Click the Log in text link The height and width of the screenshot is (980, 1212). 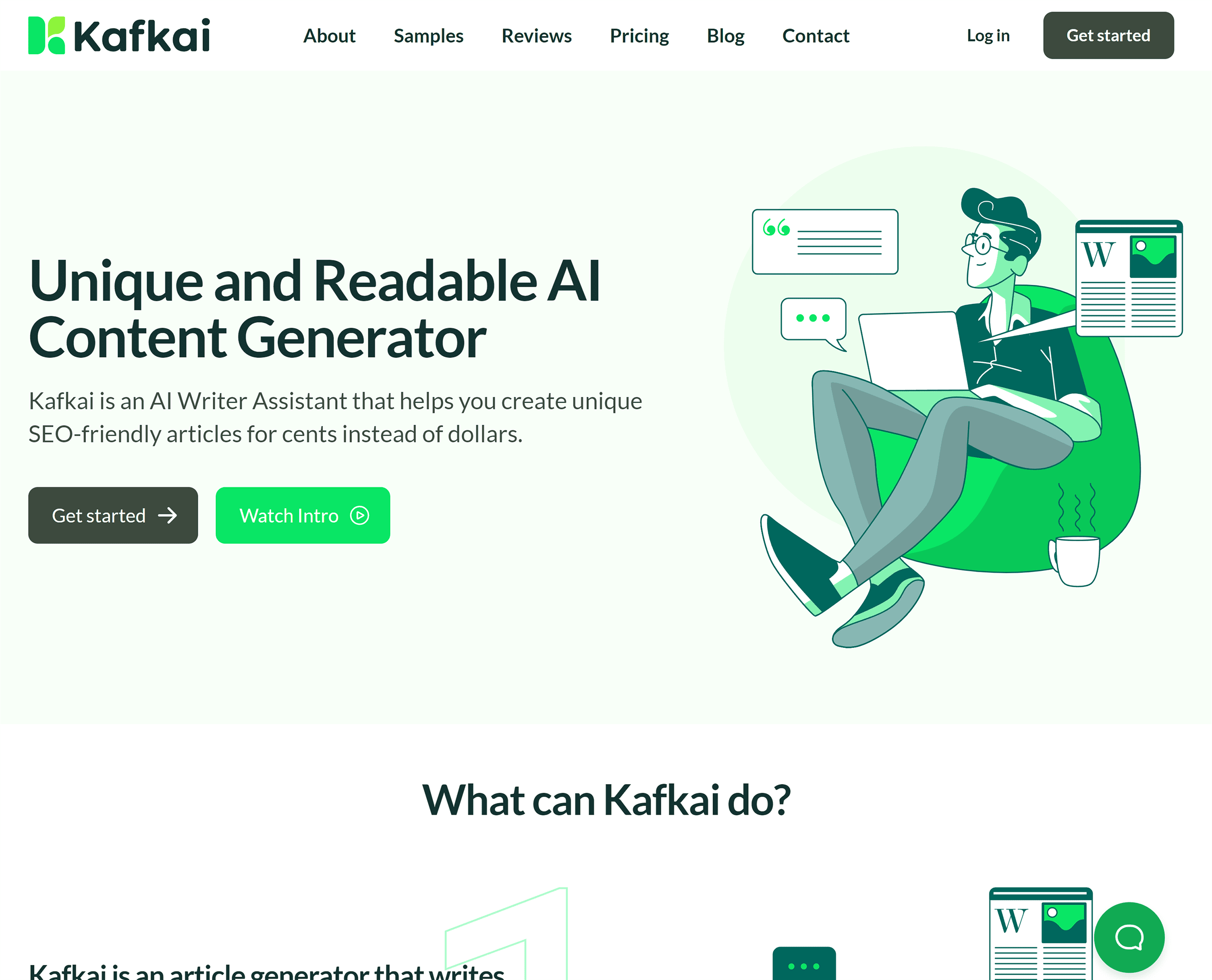pos(988,35)
